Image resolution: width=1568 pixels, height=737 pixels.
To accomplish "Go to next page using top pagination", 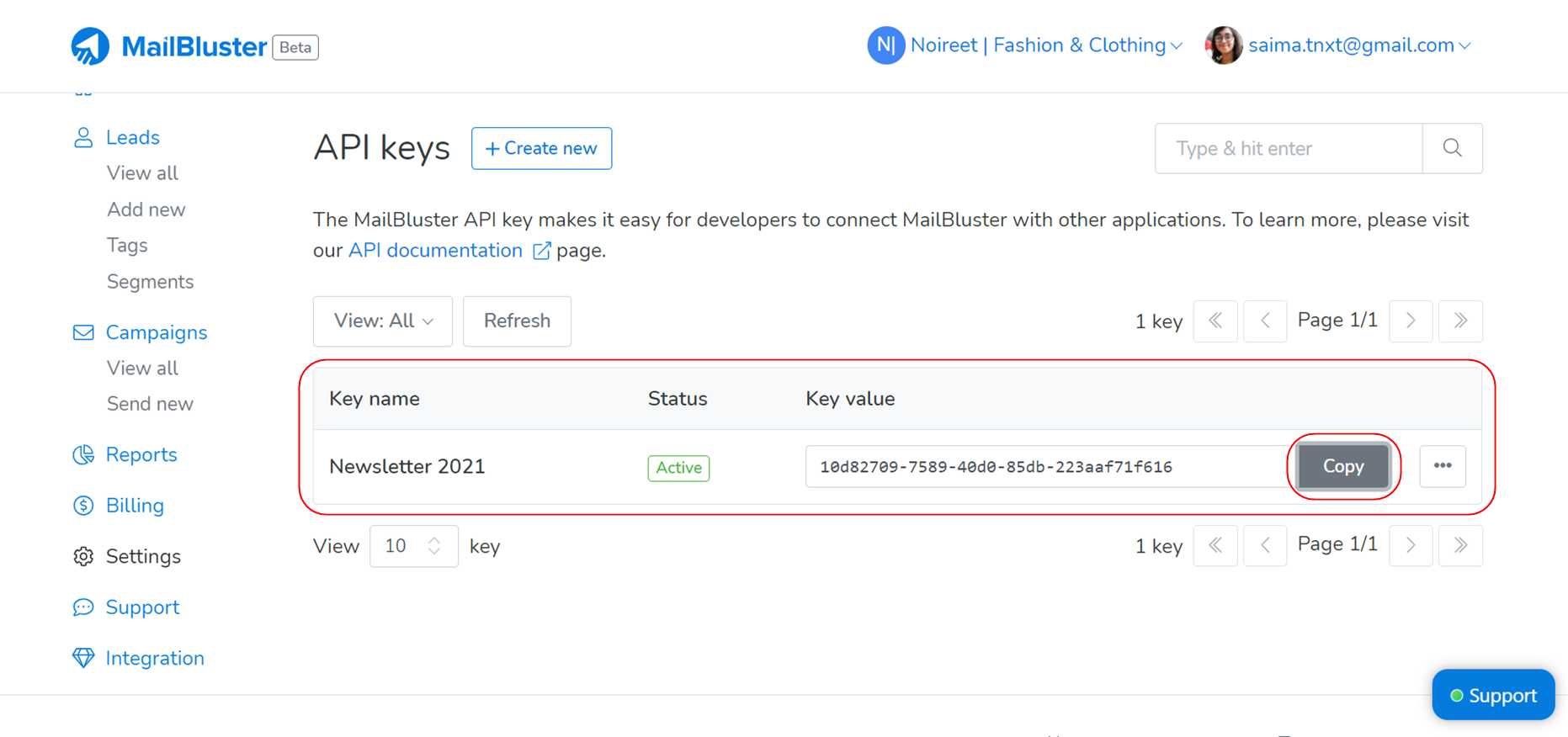I will point(1411,321).
